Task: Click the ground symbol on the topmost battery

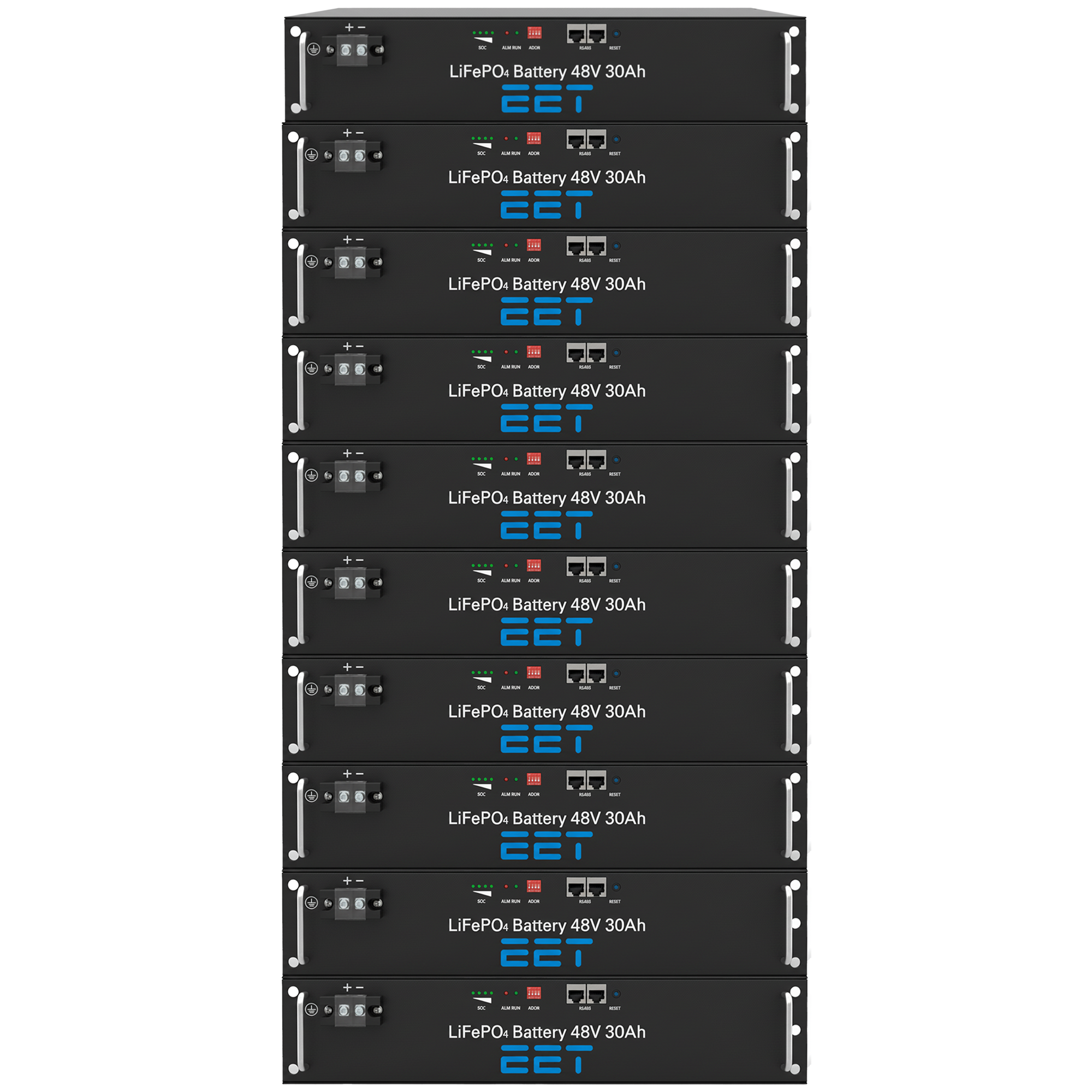Action: [x=313, y=50]
